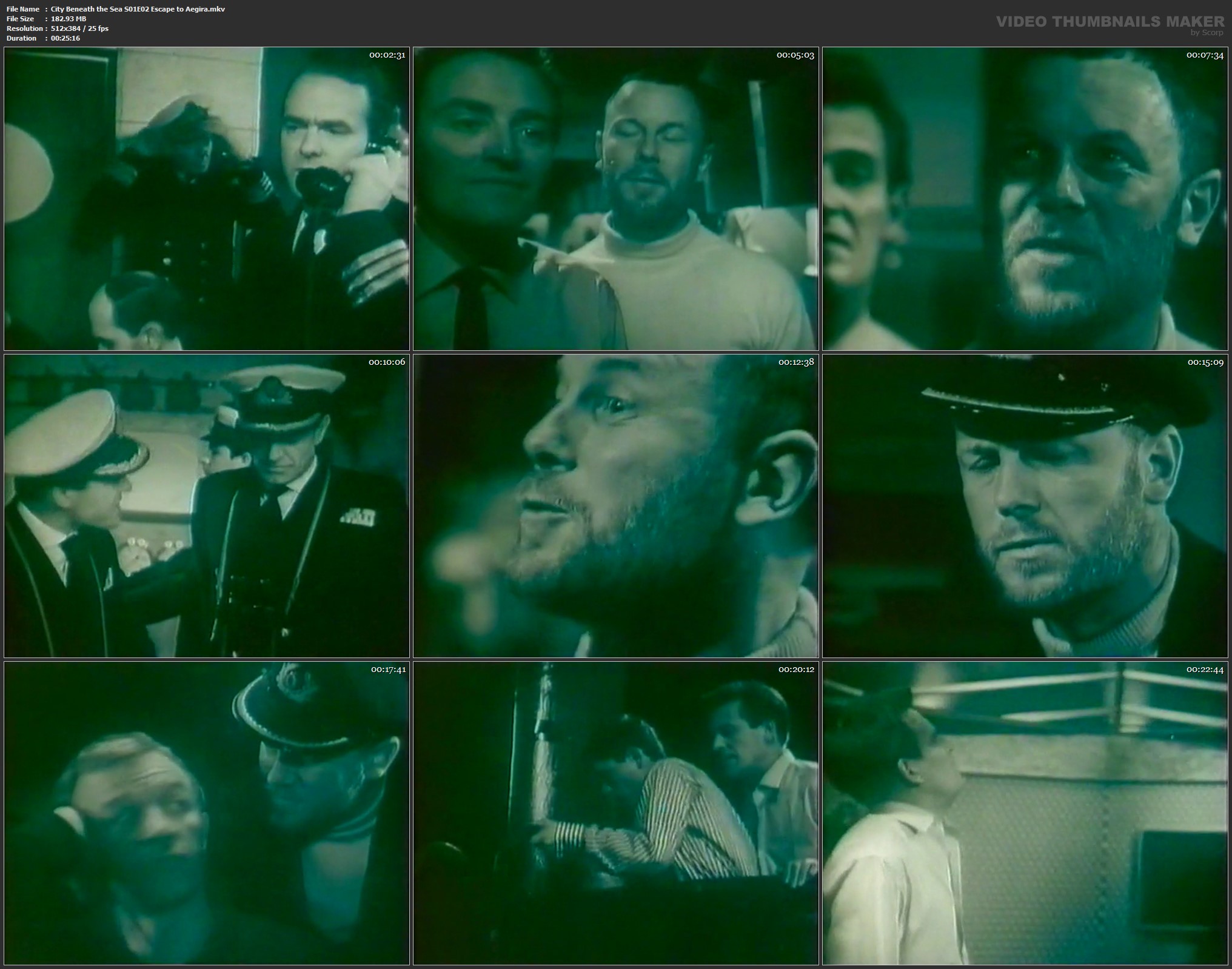This screenshot has width=1232, height=969.
Task: Click the thumbnail at 00:02:31
Action: (x=207, y=199)
